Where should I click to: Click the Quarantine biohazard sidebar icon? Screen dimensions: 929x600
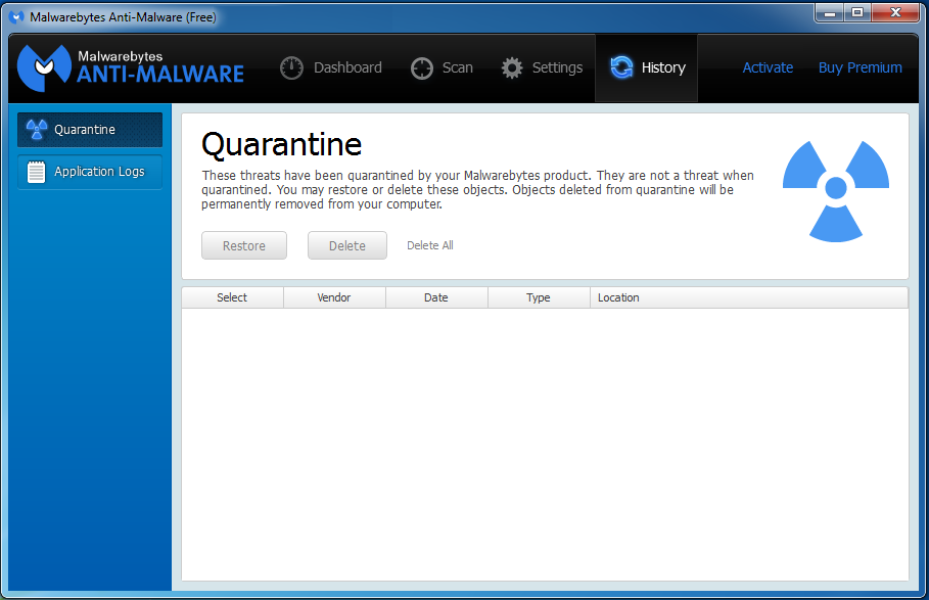click(x=37, y=129)
